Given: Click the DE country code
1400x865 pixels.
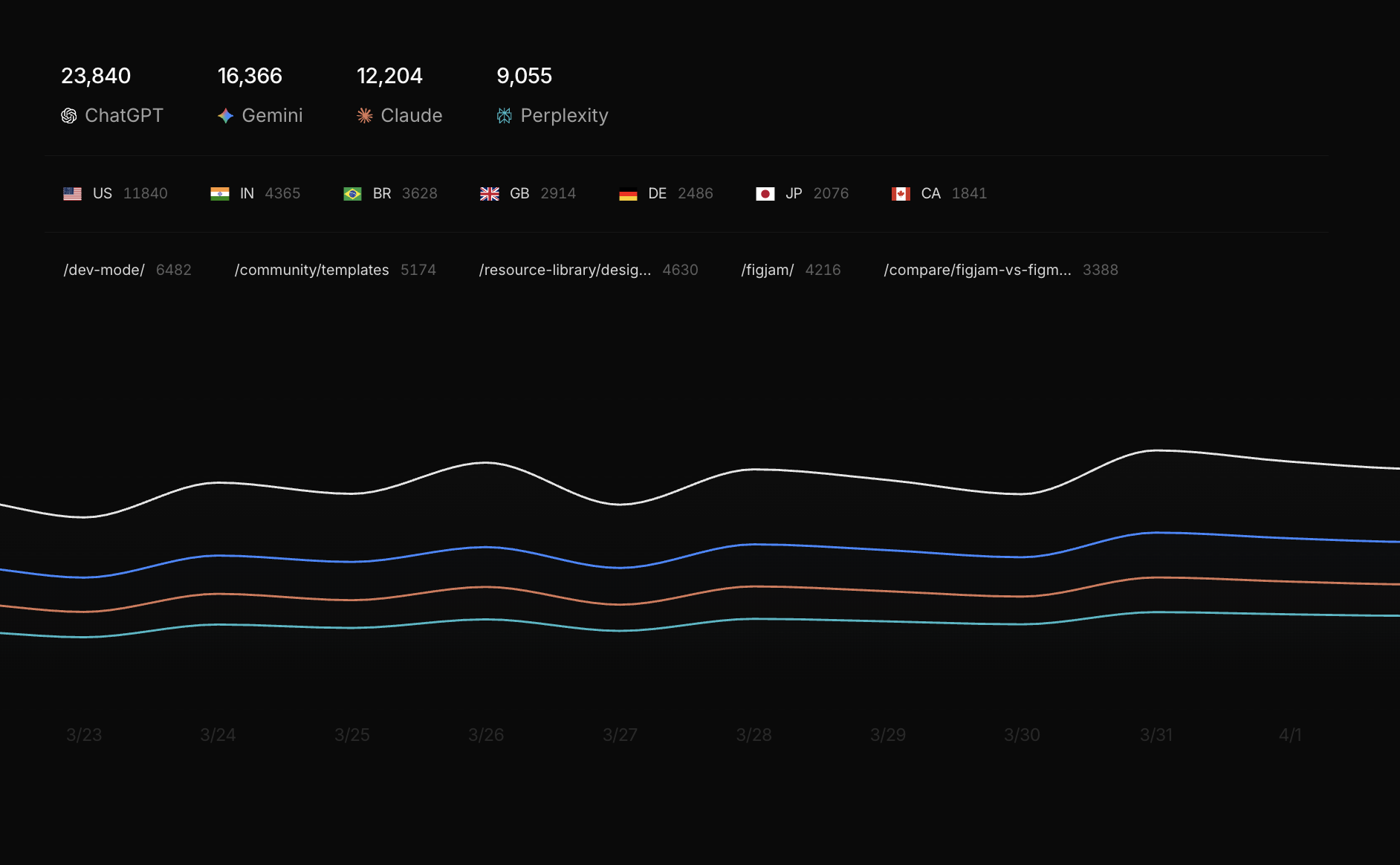Looking at the screenshot, I should [x=658, y=194].
